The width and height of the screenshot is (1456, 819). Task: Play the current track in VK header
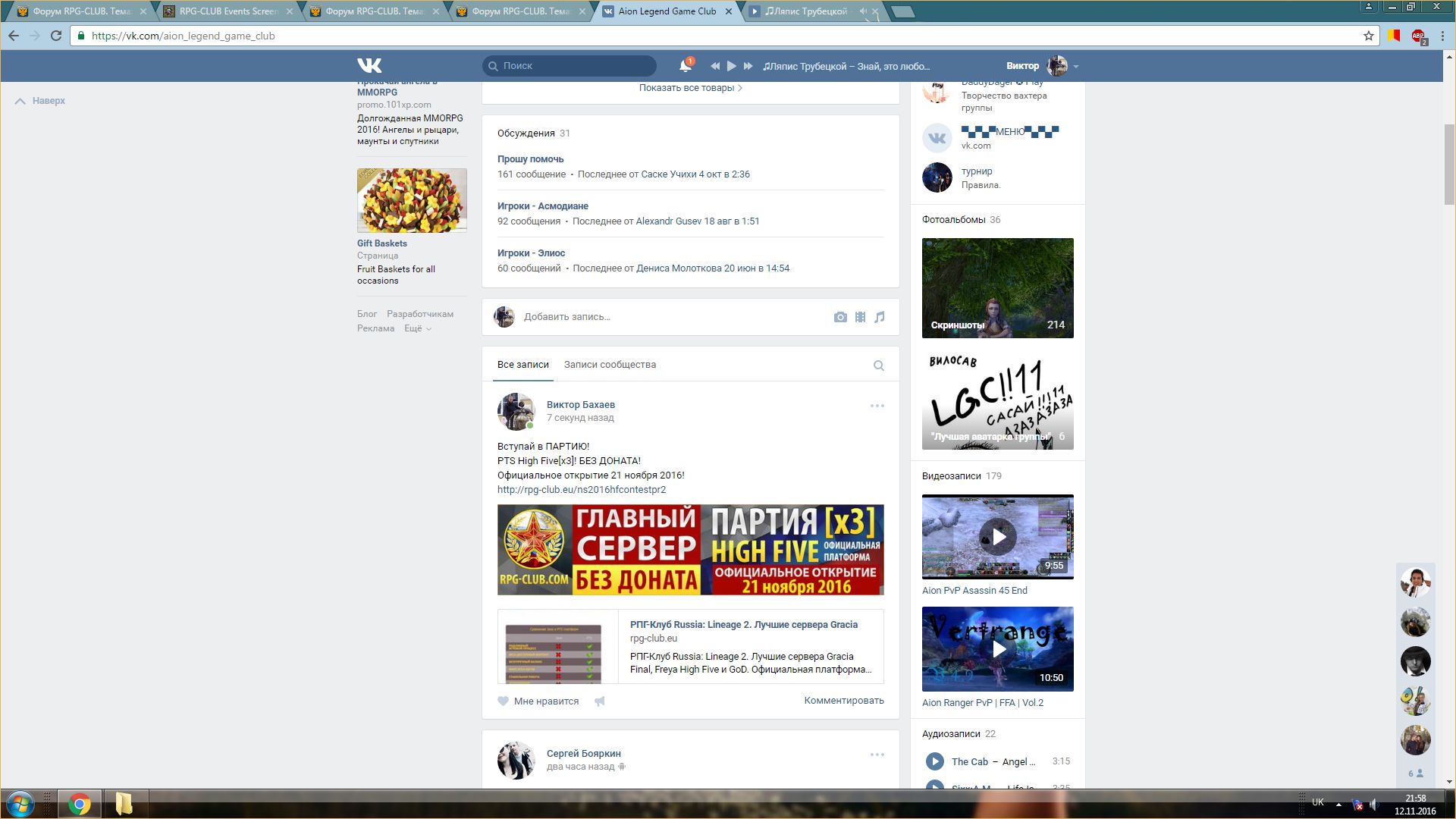tap(731, 66)
